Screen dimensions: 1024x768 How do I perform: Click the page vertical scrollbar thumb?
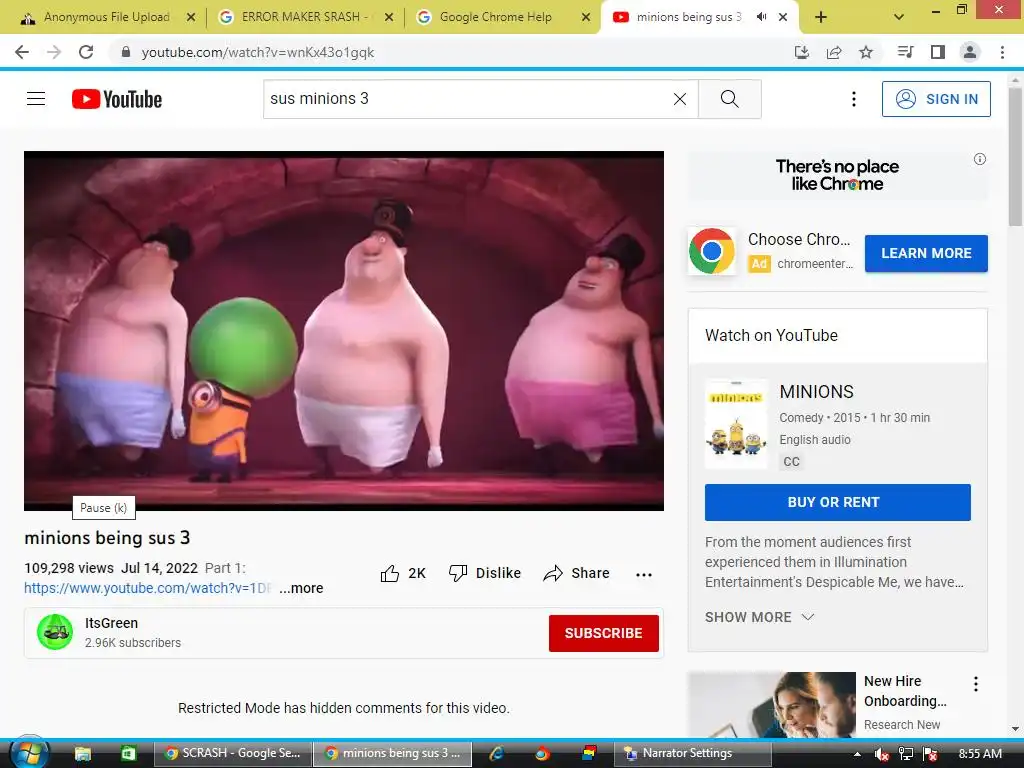tap(1016, 157)
